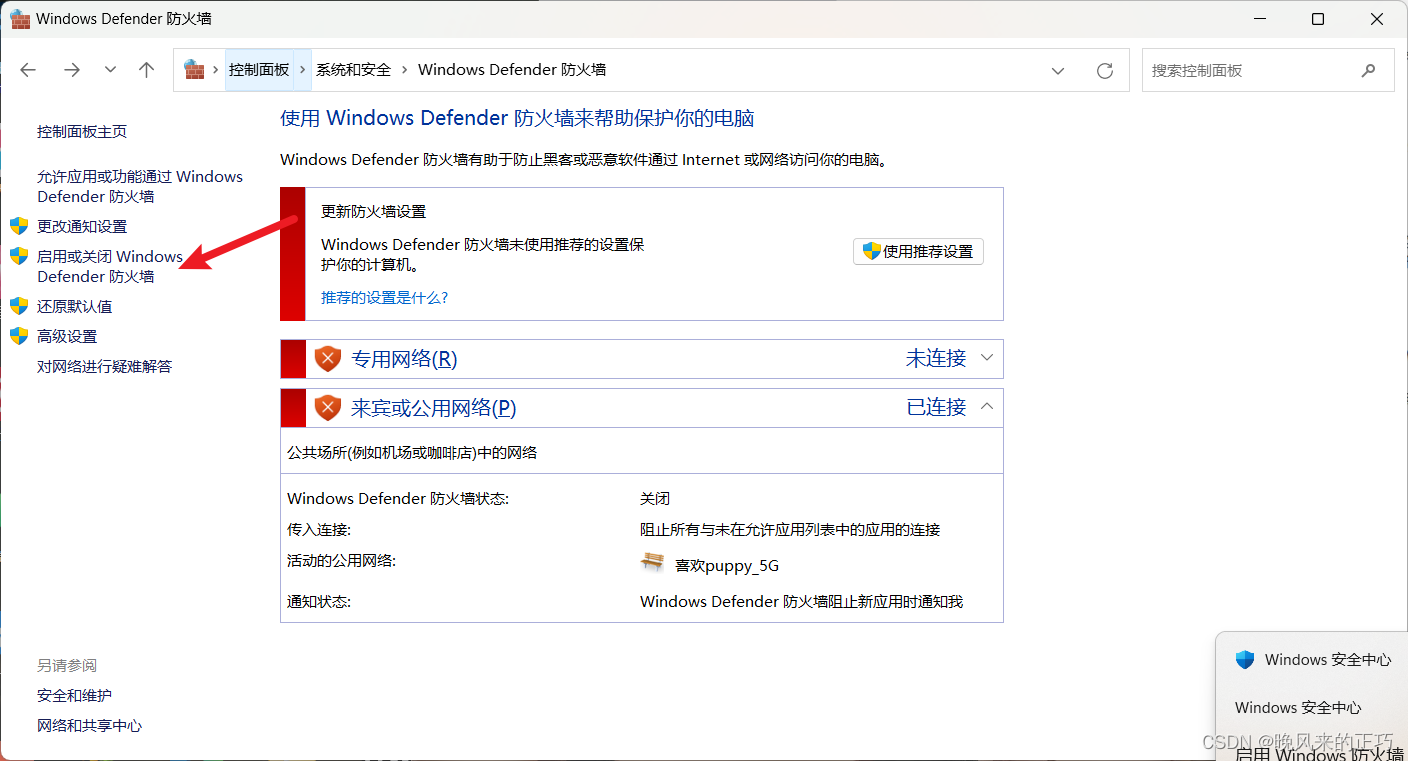This screenshot has width=1408, height=761.
Task: Click the 搜索控制面板 search field
Action: coord(1268,71)
